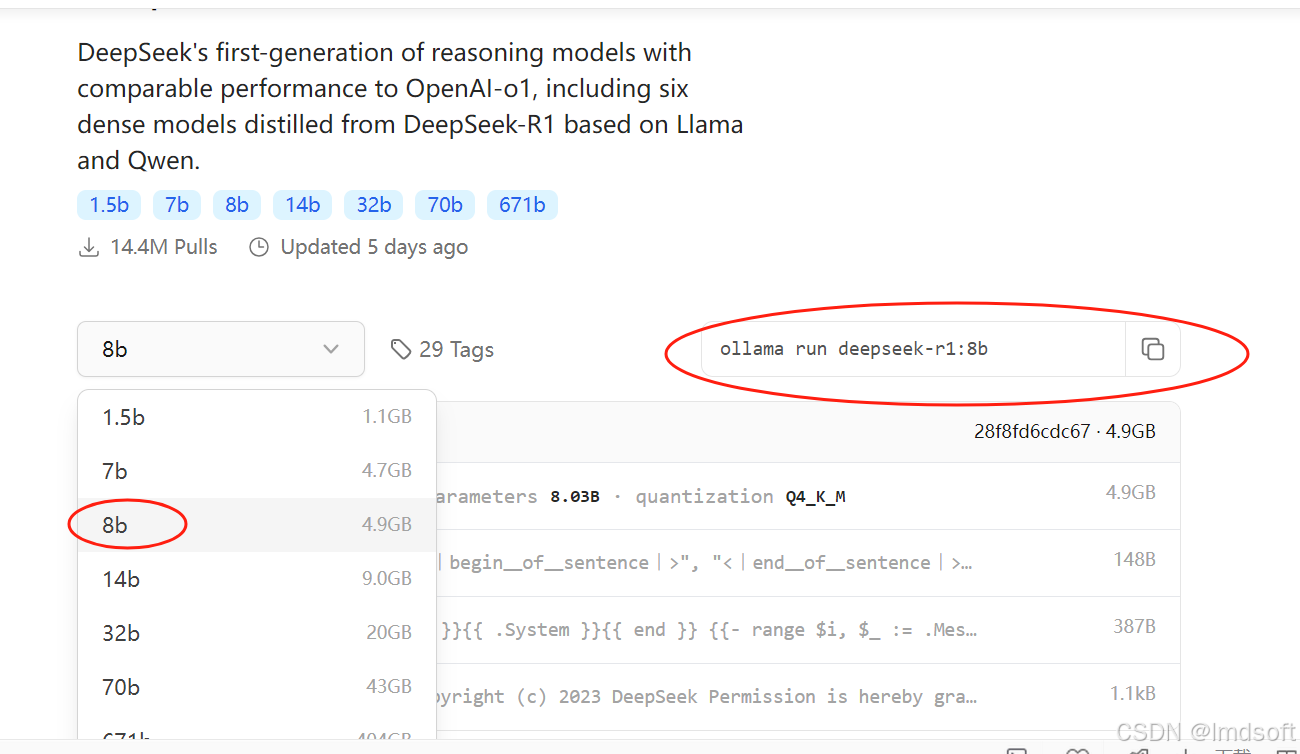Click the Updated 5 days ago text
Image resolution: width=1300 pixels, height=754 pixels.
374,247
